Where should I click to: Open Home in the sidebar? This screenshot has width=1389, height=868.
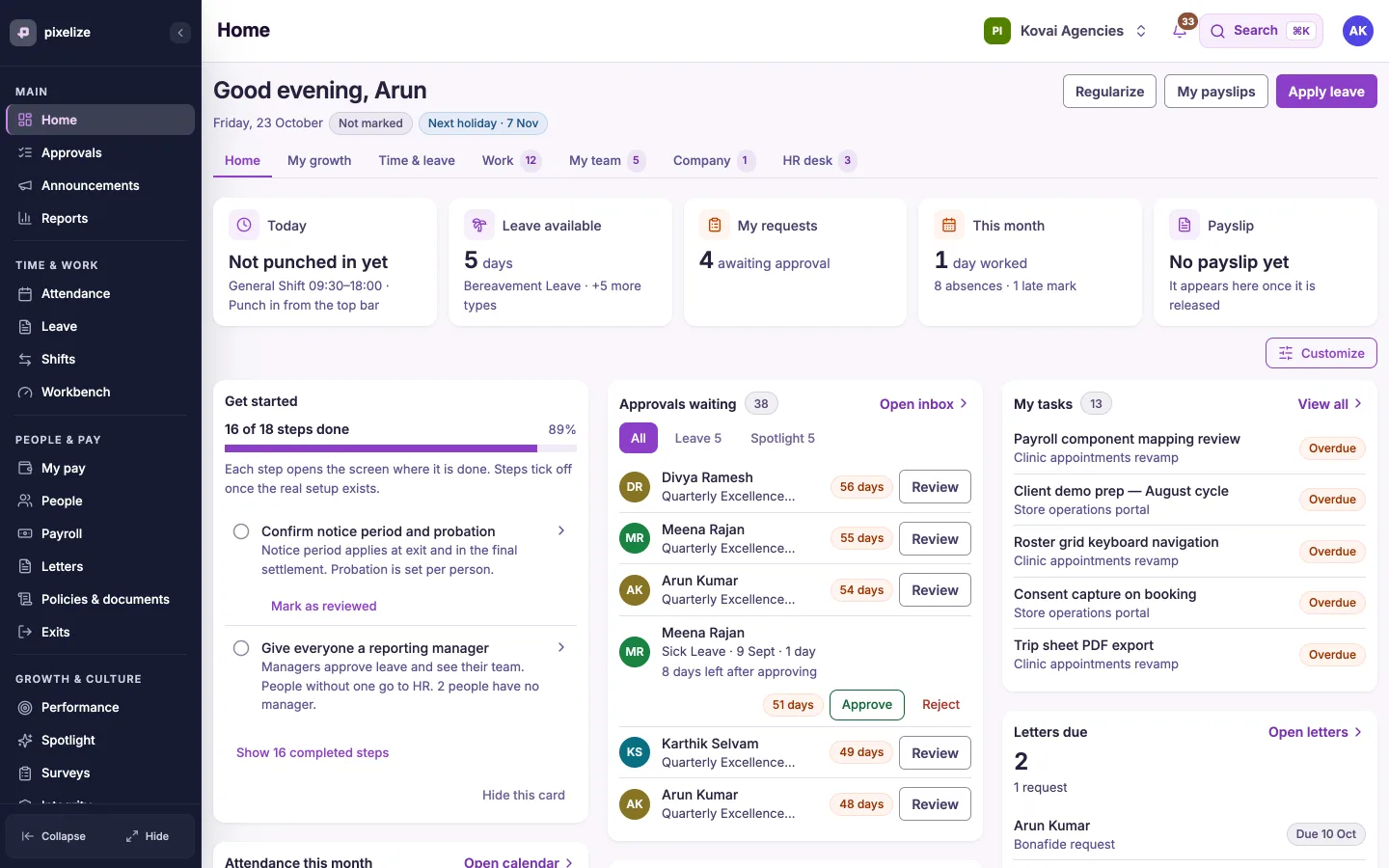point(100,120)
